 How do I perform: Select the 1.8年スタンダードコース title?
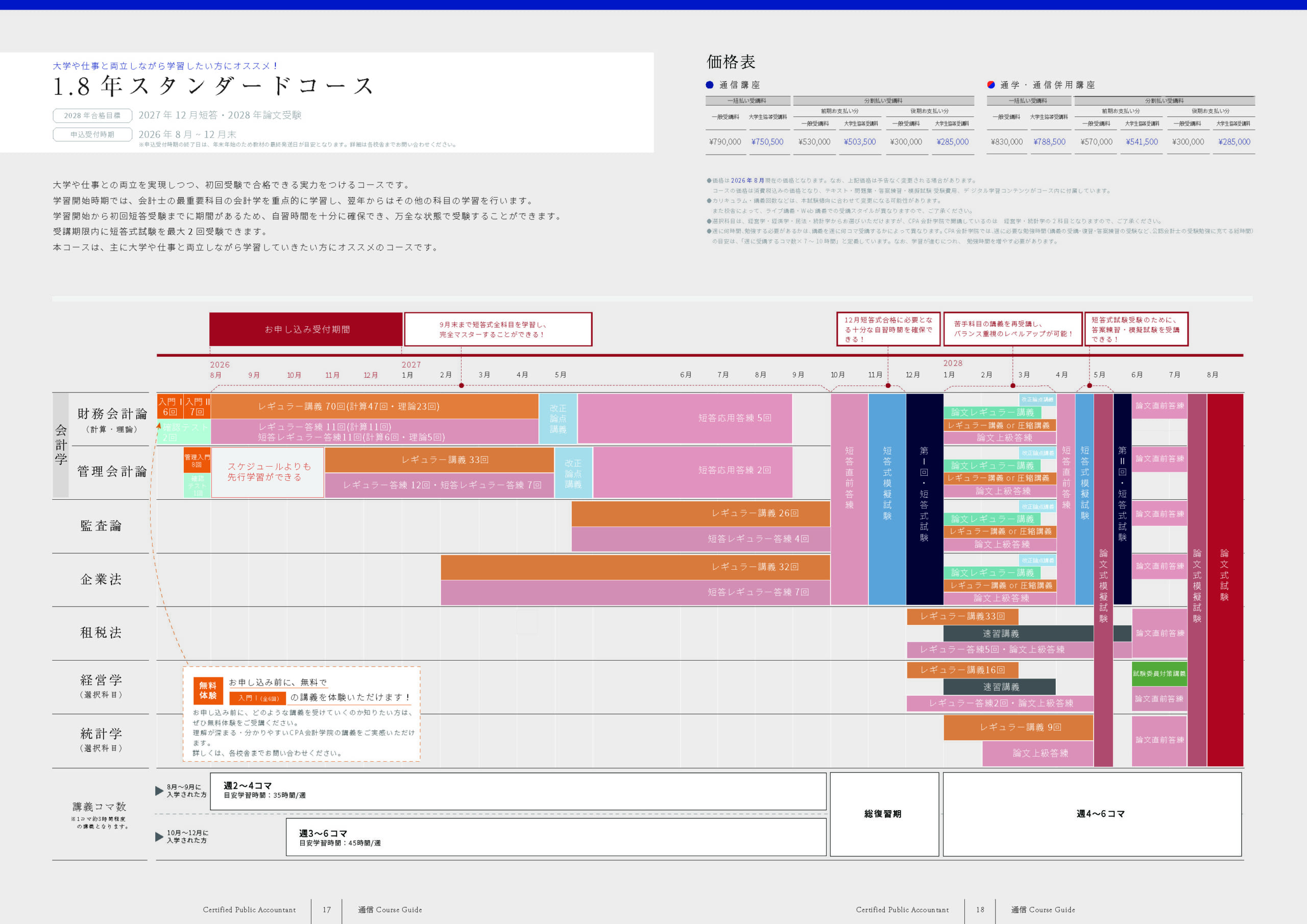pyautogui.click(x=213, y=87)
